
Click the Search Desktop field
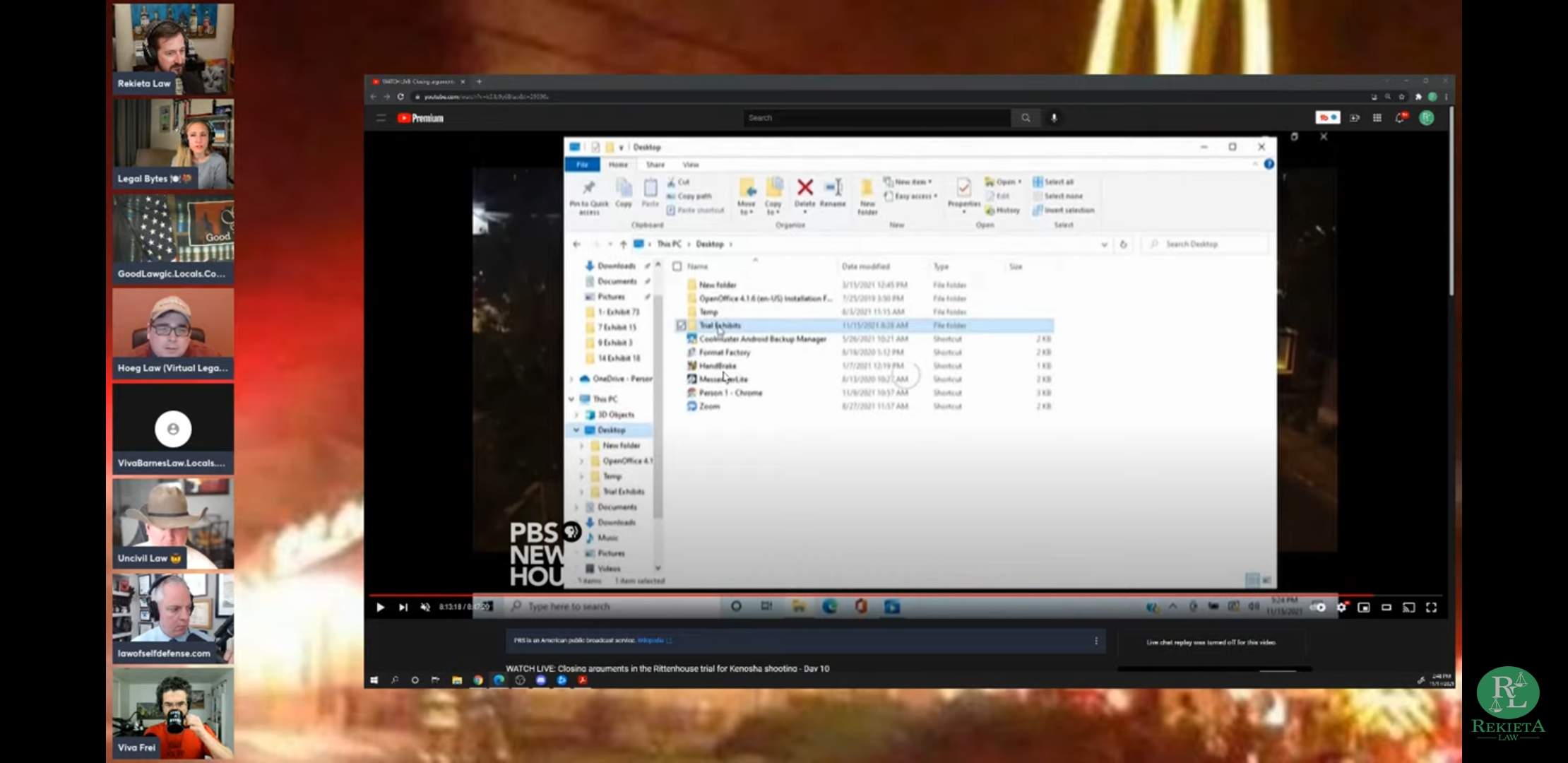[1205, 244]
